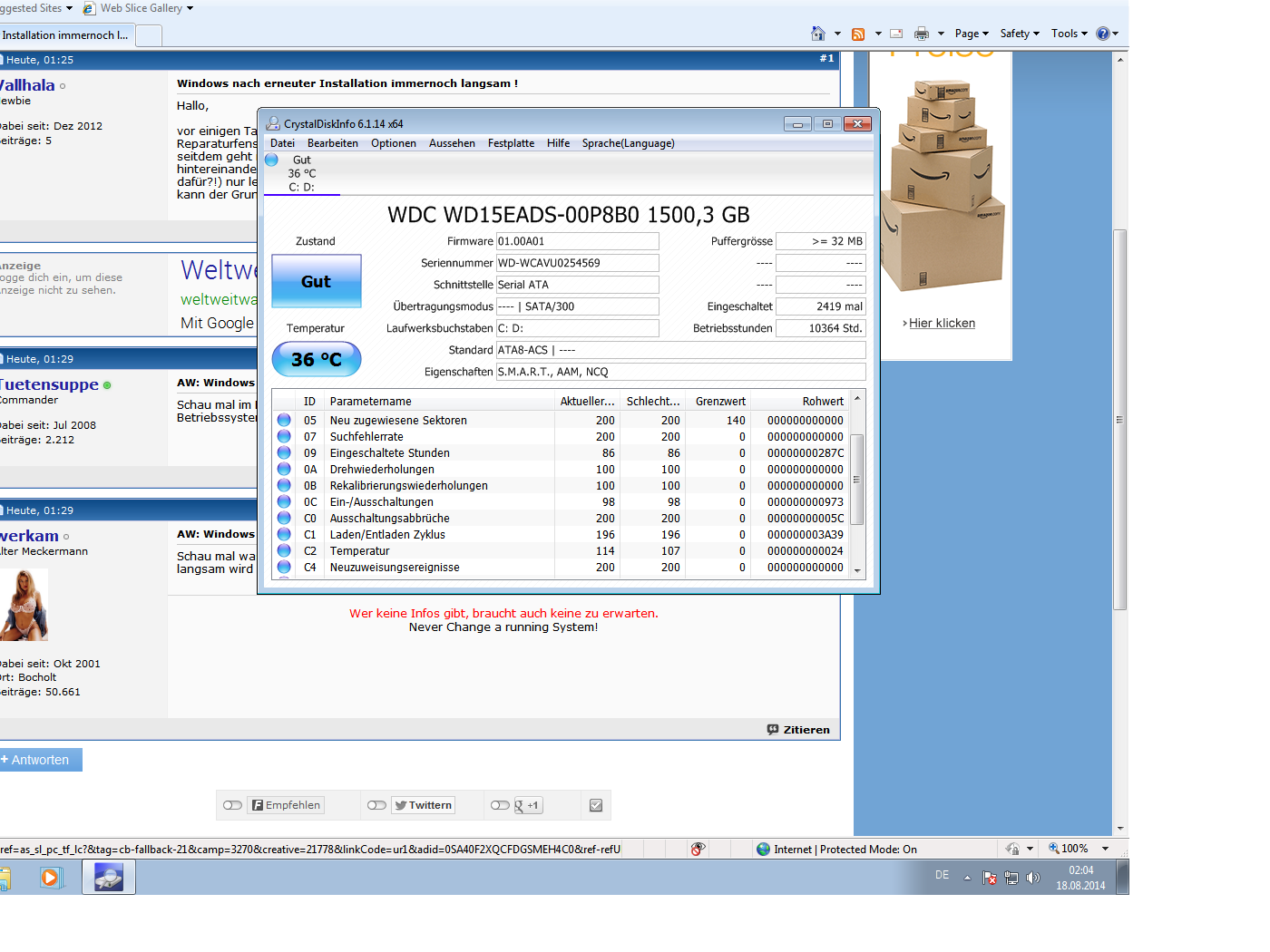This screenshot has width=1270, height=952.
Task: Click the Gut health status button
Action: (317, 281)
